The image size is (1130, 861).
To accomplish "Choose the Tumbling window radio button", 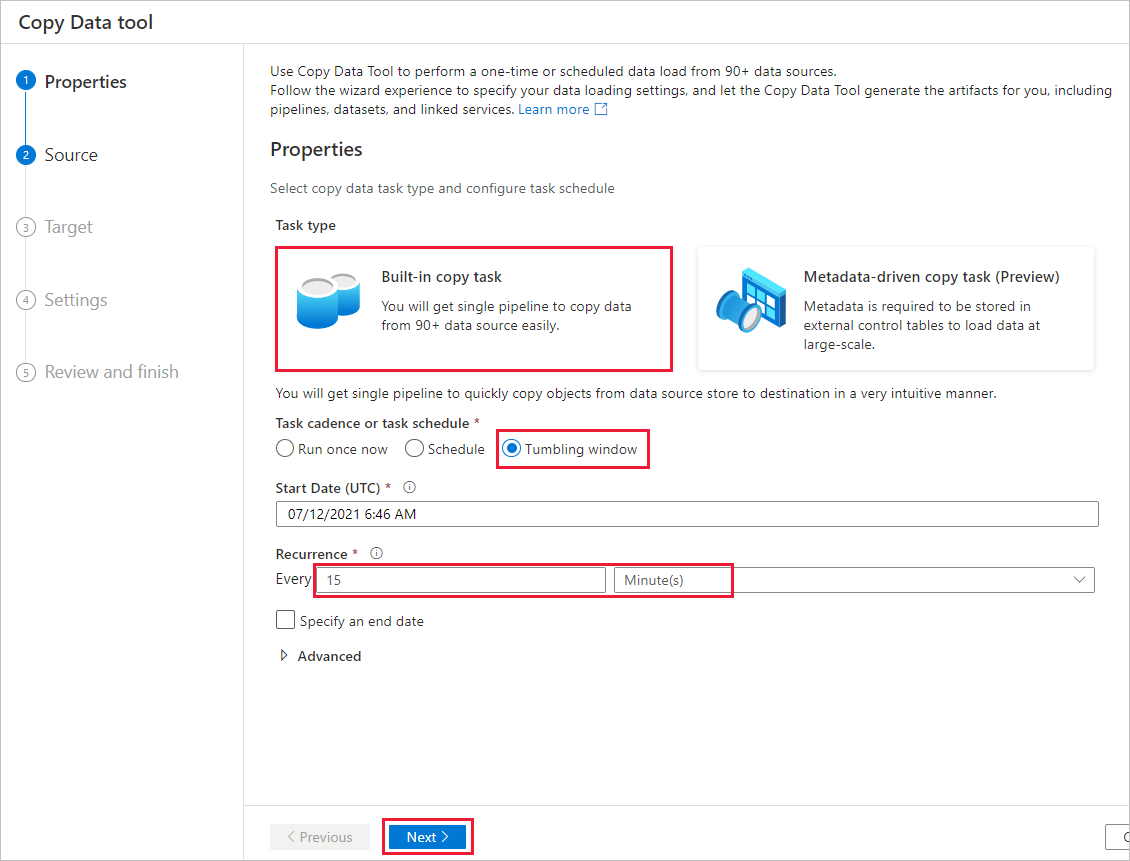I will (511, 449).
